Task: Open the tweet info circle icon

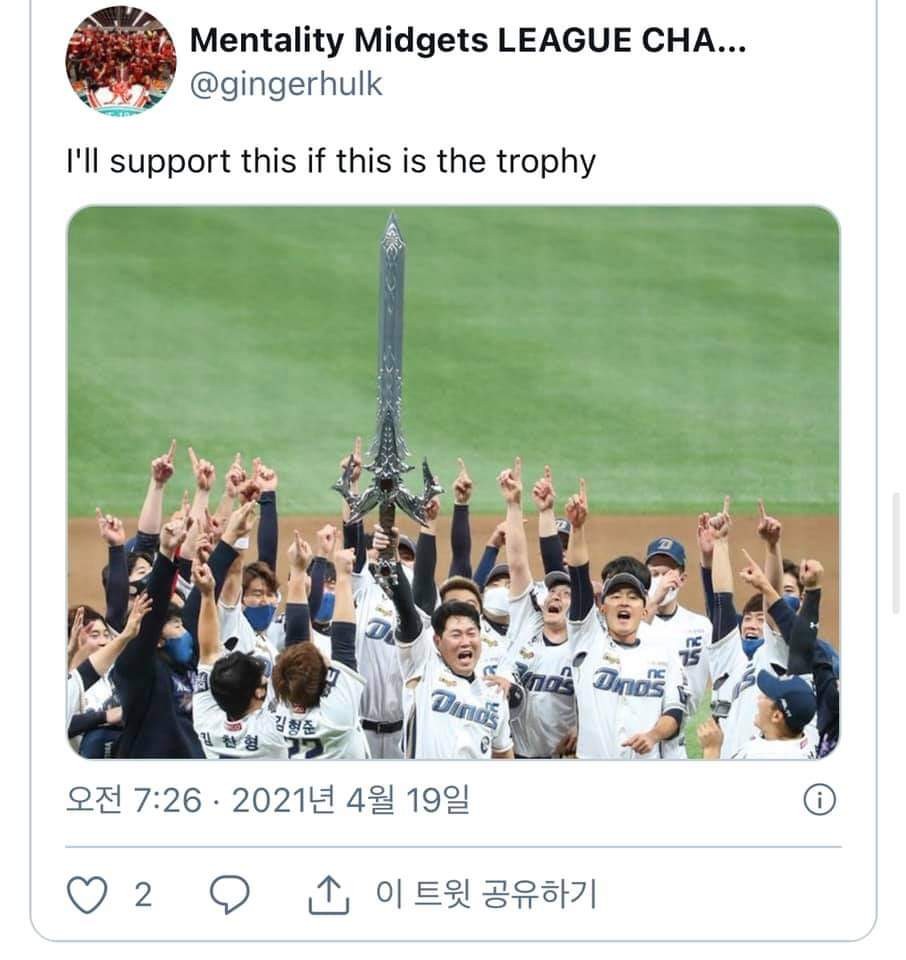Action: (x=820, y=800)
